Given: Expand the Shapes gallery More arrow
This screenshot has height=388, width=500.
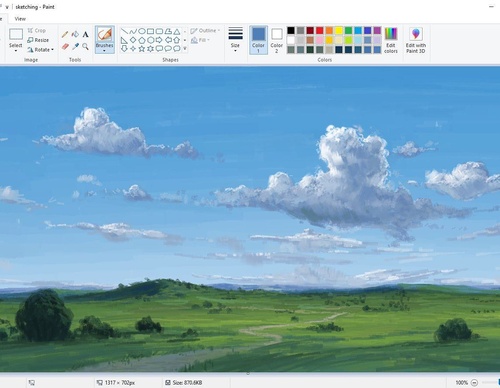Looking at the screenshot, I should click(185, 49).
